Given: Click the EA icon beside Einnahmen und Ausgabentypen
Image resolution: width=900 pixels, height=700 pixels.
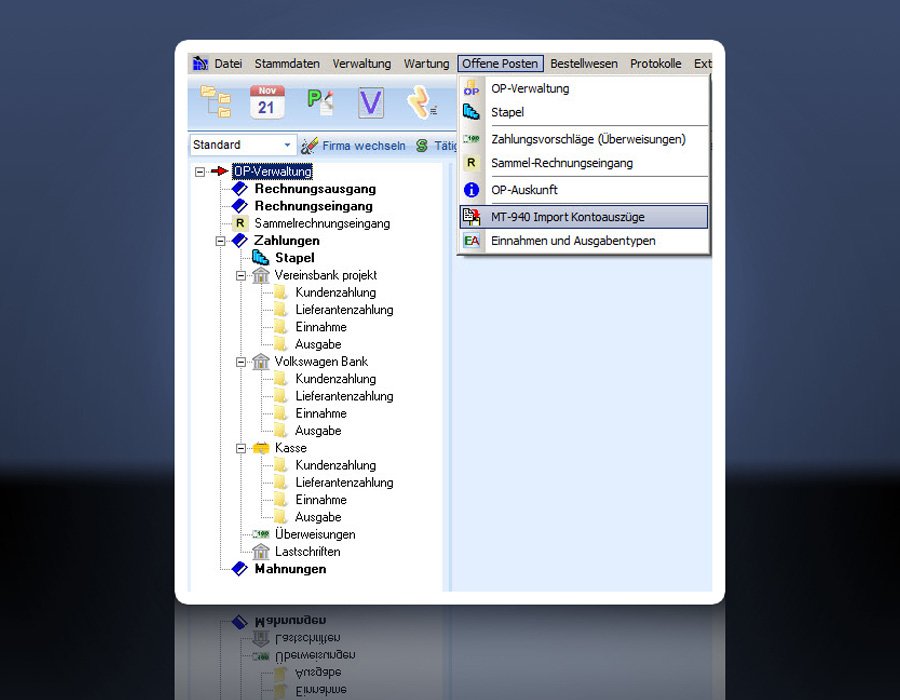Looking at the screenshot, I should pyautogui.click(x=471, y=241).
